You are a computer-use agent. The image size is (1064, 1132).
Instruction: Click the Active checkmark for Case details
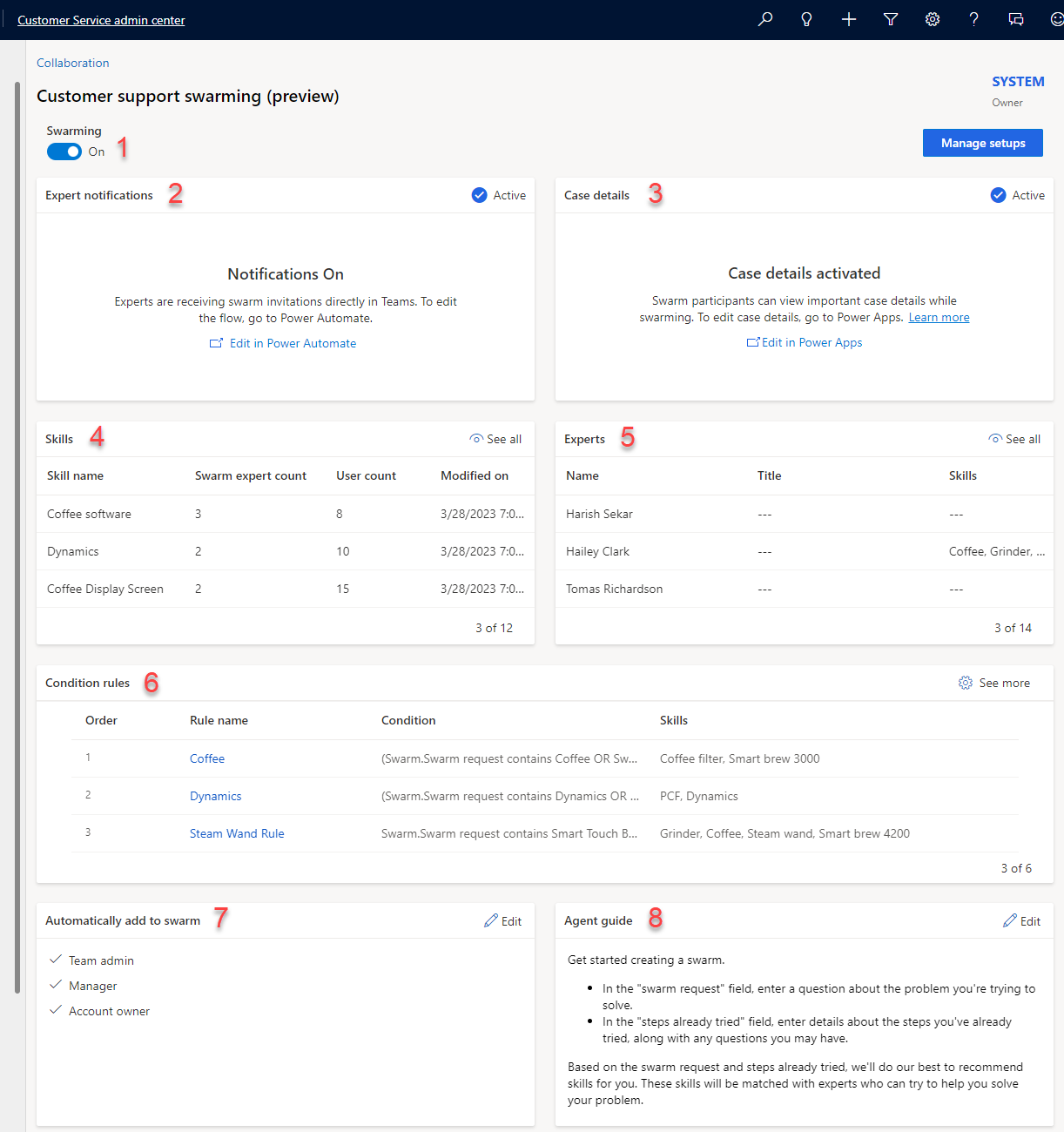pyautogui.click(x=999, y=195)
